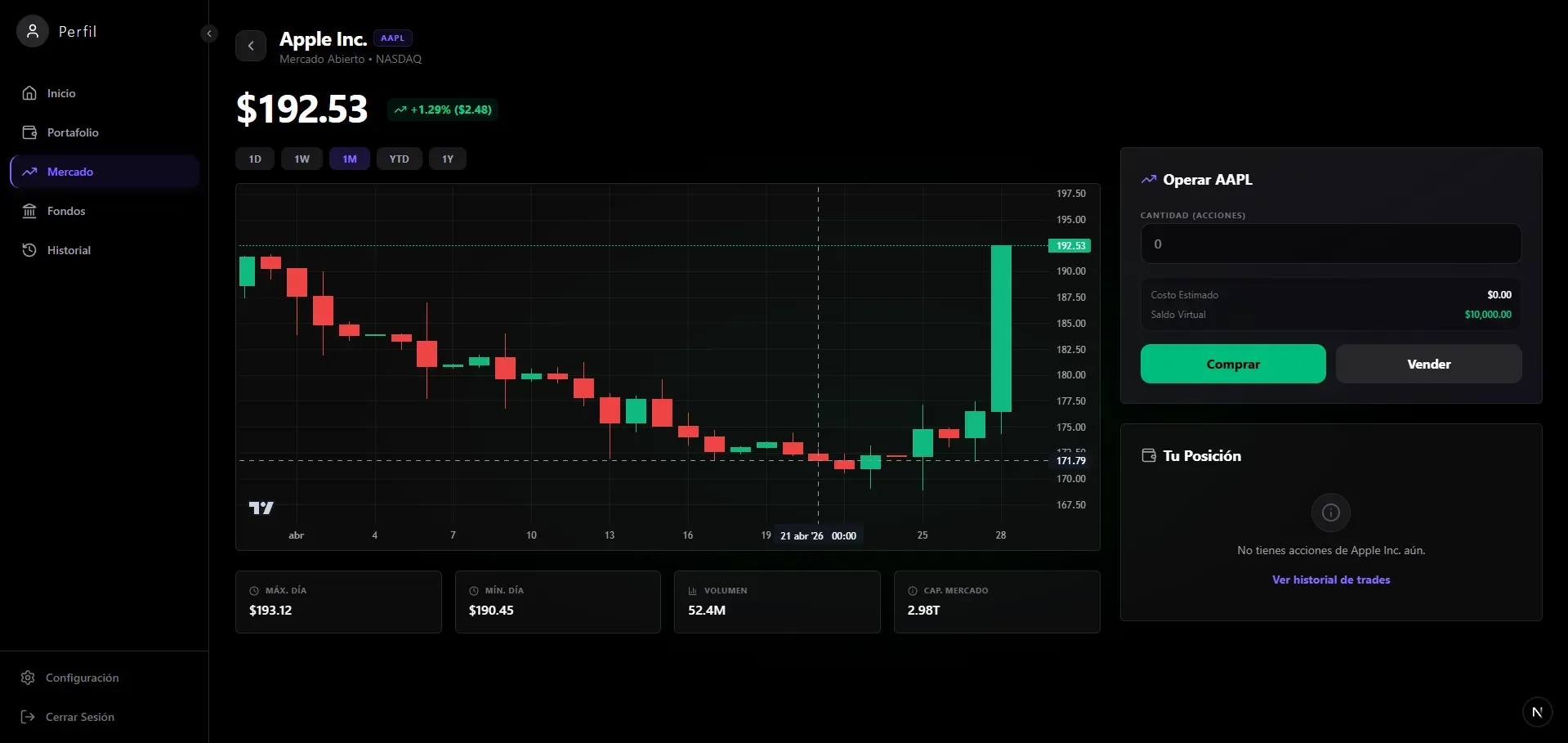Click the clock icon in Máx. Día card
The image size is (1568, 743).
254,590
